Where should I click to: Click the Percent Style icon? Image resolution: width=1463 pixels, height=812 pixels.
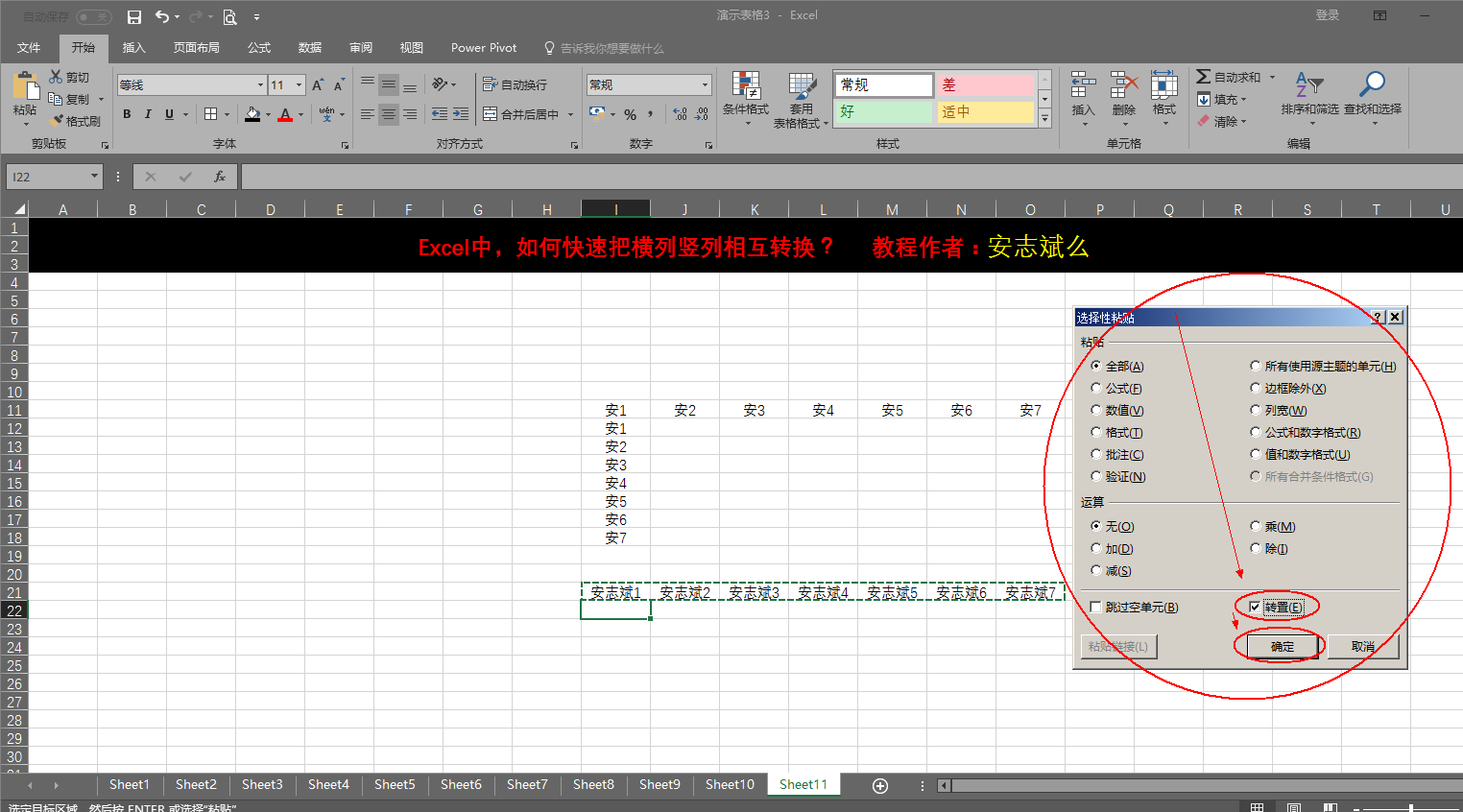point(631,114)
